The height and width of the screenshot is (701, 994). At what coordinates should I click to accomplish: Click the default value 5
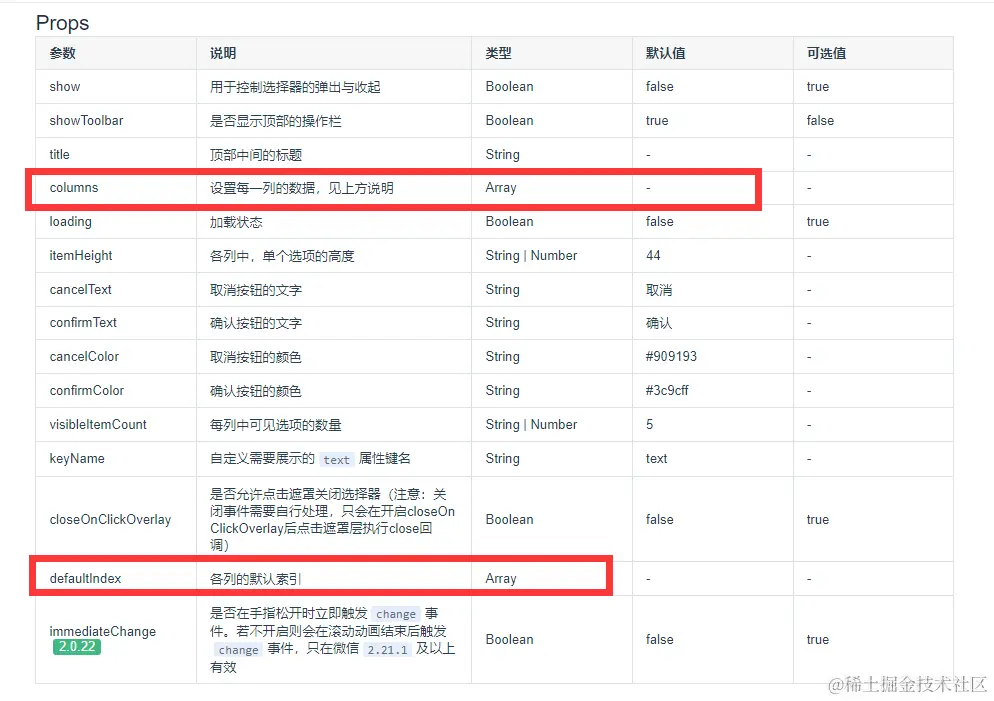click(649, 424)
